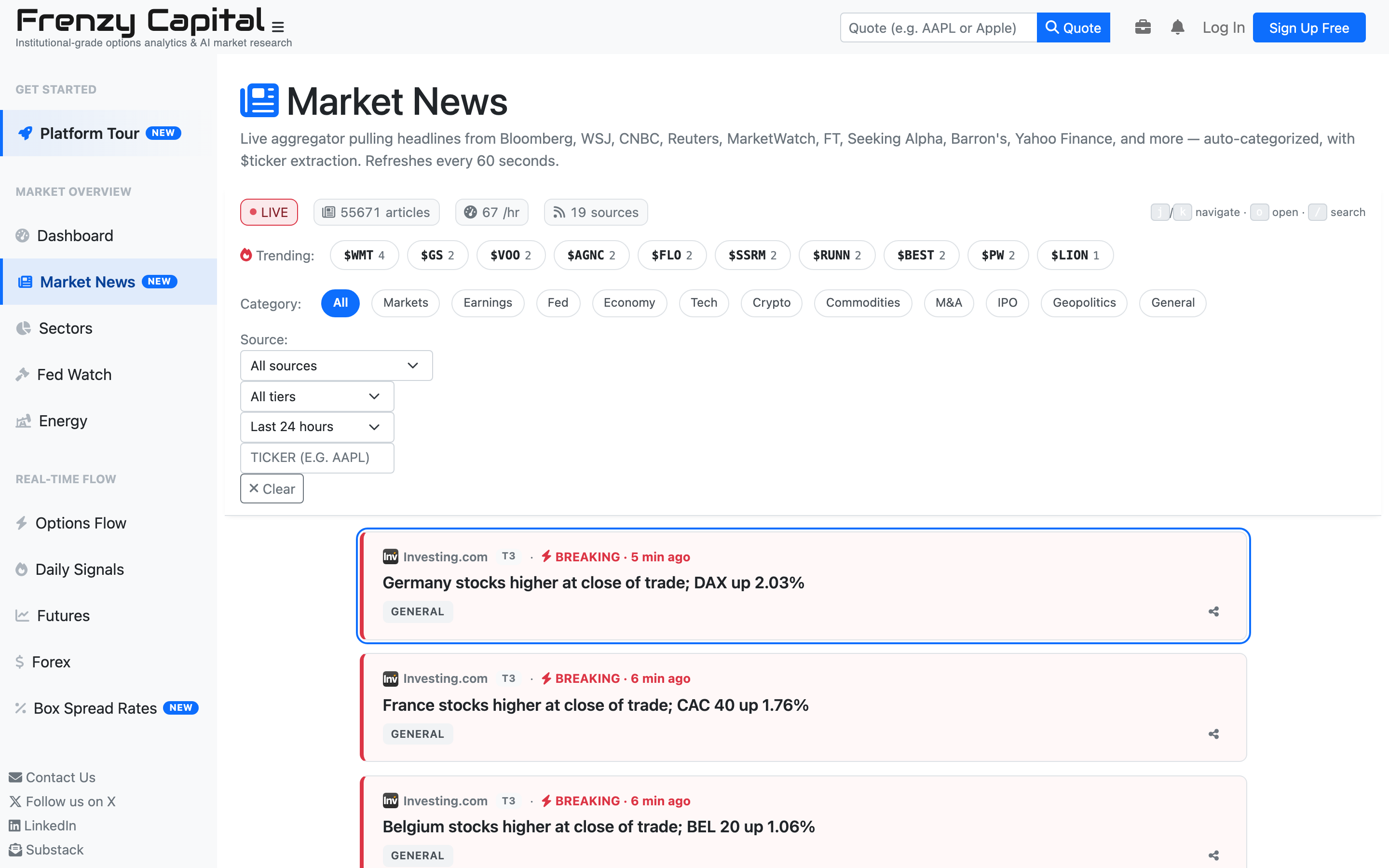This screenshot has width=1389, height=868.
Task: Click the Futures line chart icon
Action: click(x=22, y=615)
